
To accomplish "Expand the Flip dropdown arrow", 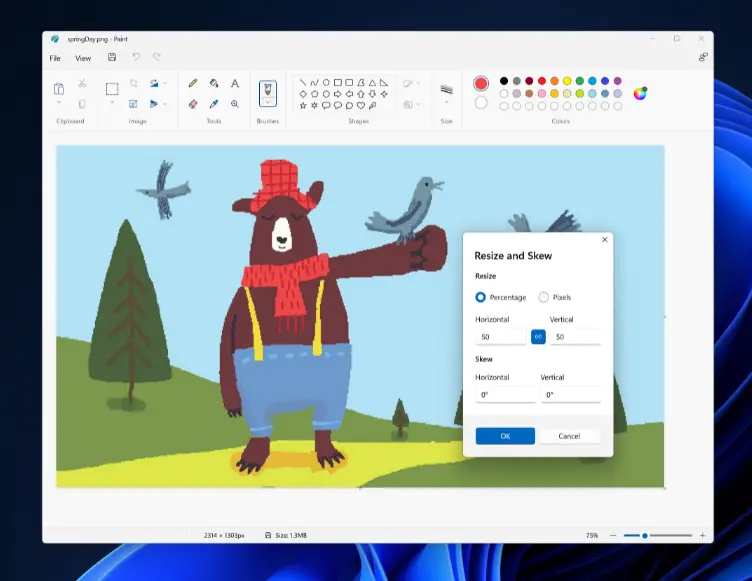I will (x=165, y=104).
